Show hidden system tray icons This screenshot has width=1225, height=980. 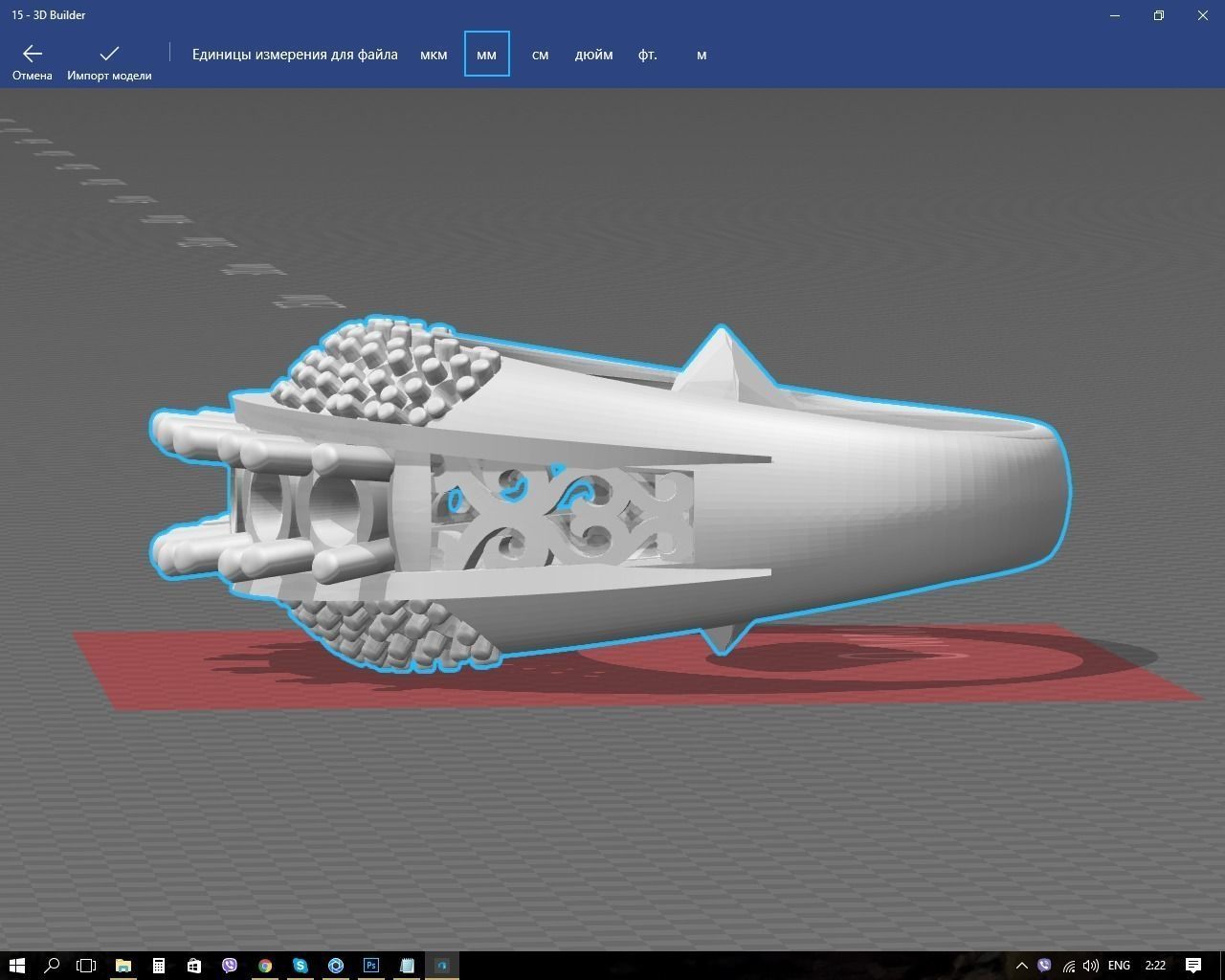tap(1021, 966)
